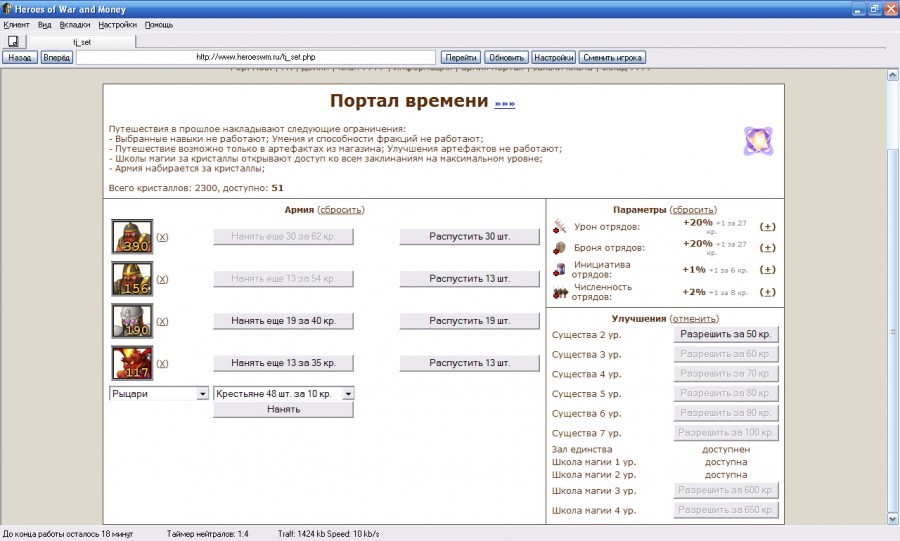The height and width of the screenshot is (541, 900).
Task: Remove the 190-count unit via (X)
Action: [x=163, y=322]
